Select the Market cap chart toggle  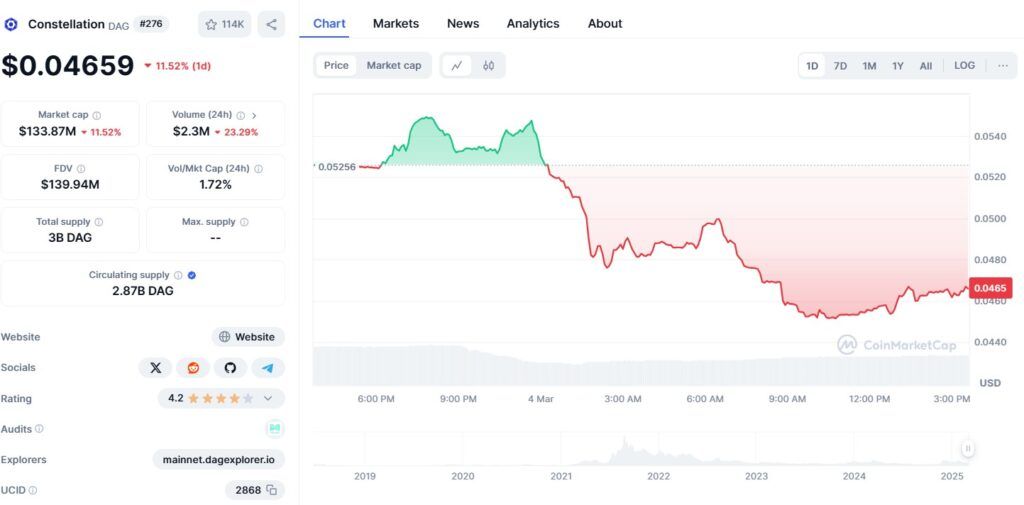(x=394, y=65)
